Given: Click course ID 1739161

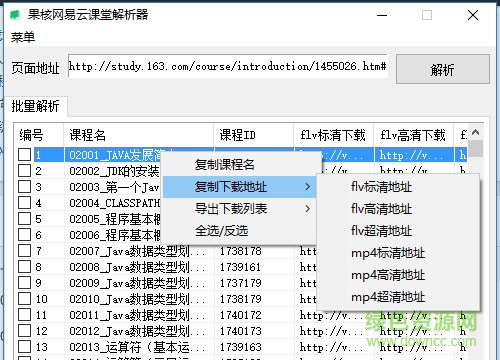Looking at the screenshot, I should click(x=241, y=267).
